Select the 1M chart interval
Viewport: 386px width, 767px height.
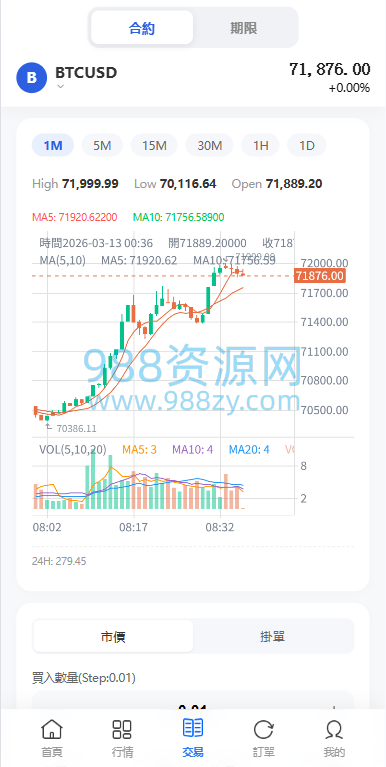[53, 145]
